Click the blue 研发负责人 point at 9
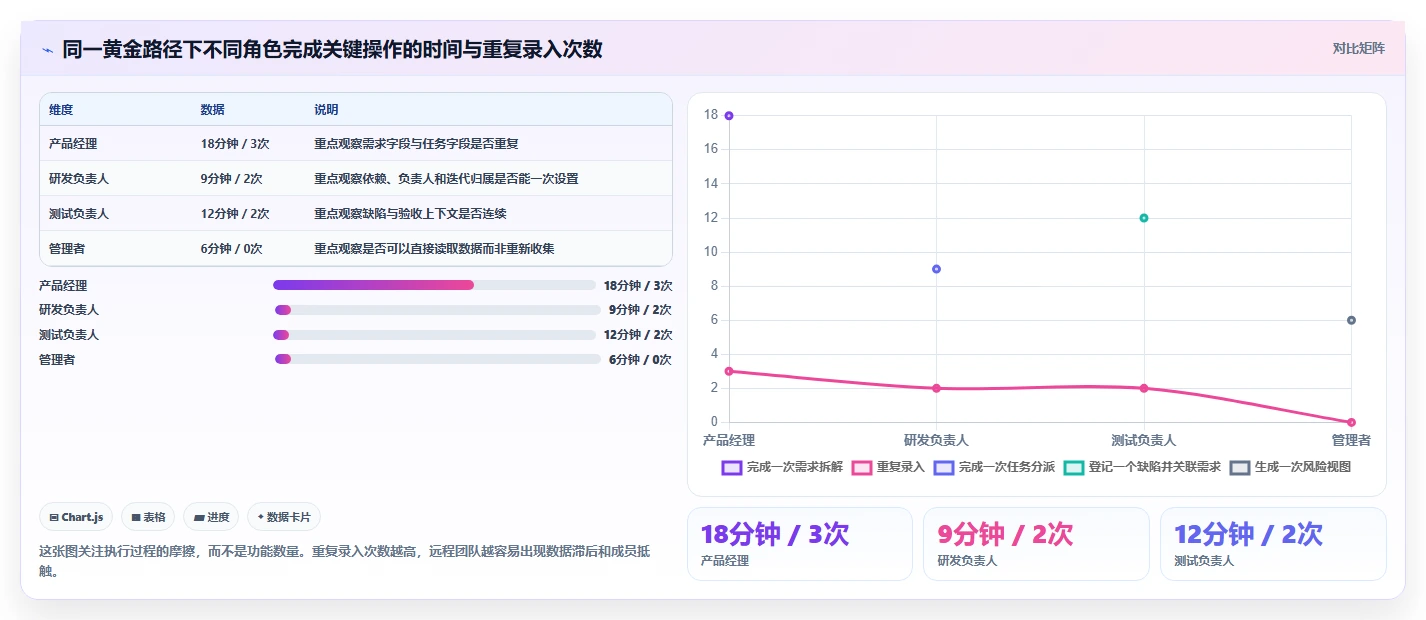 (936, 269)
